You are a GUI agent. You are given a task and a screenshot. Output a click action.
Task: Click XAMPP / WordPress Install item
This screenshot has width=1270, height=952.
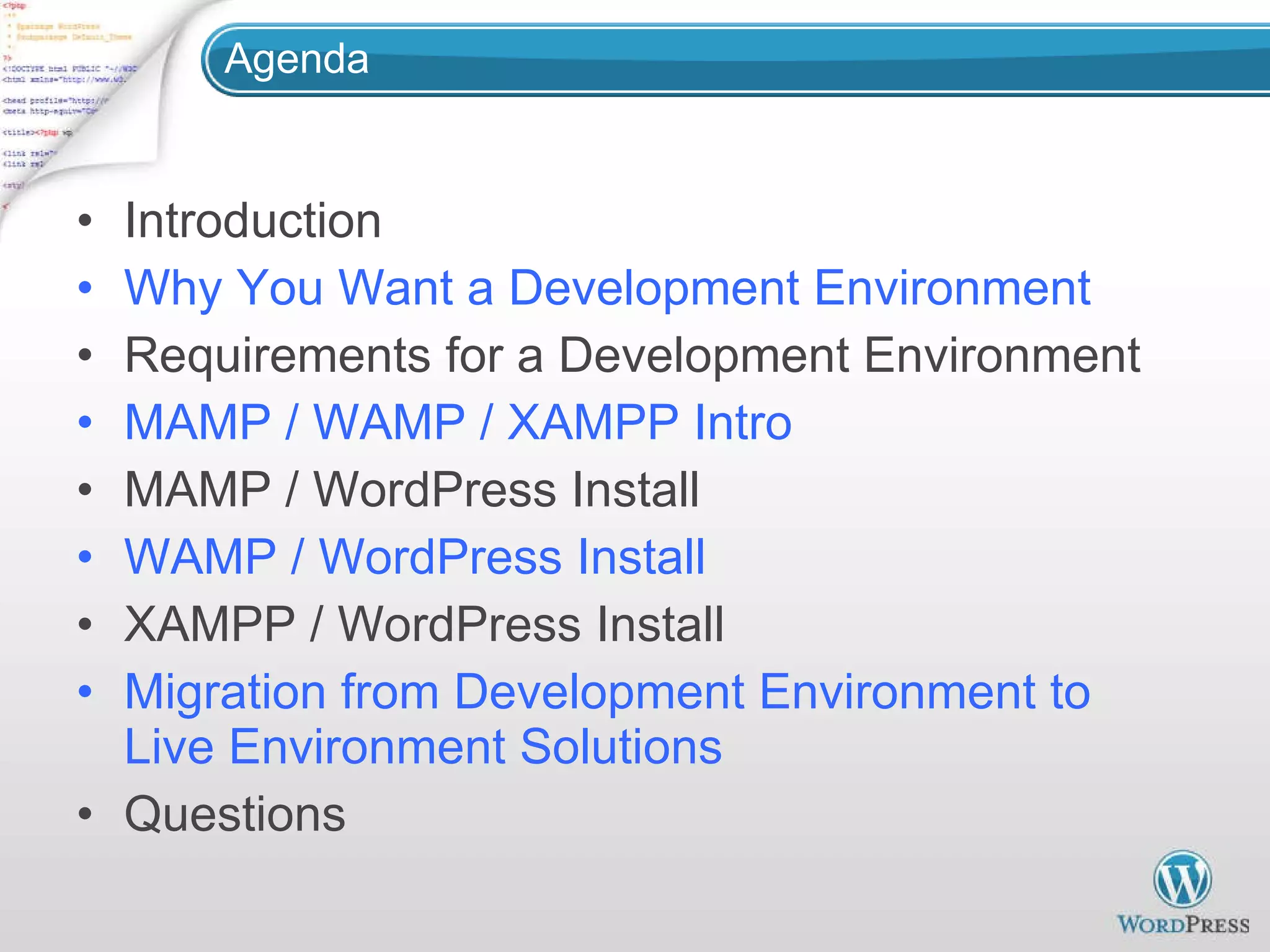point(424,624)
